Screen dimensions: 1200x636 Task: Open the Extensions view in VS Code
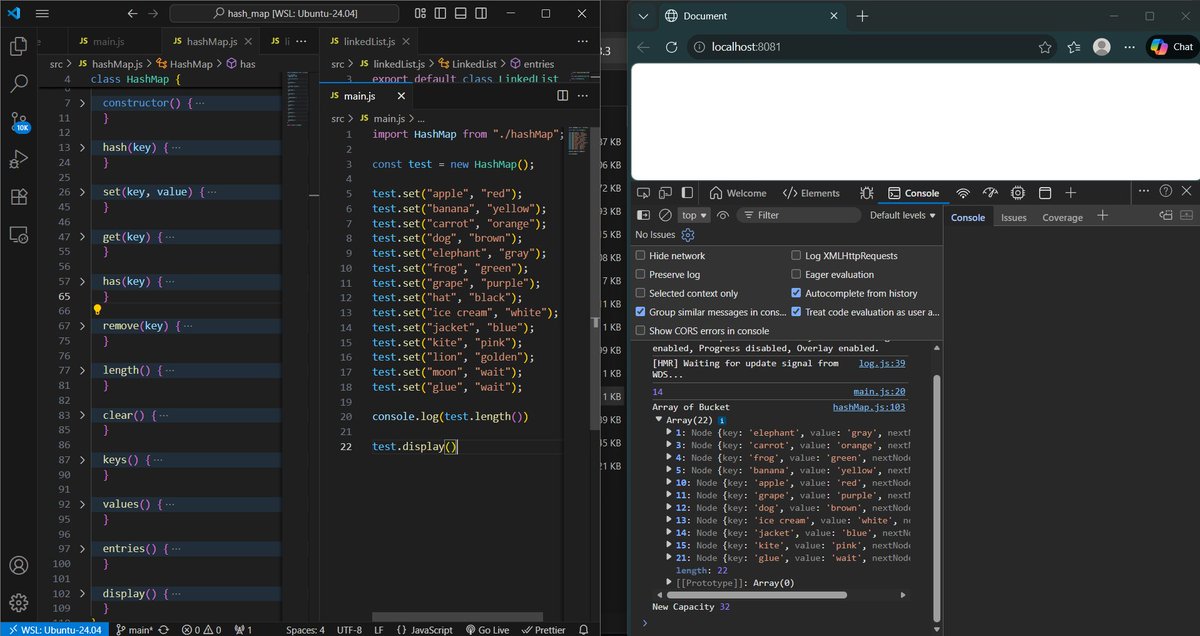coord(18,197)
